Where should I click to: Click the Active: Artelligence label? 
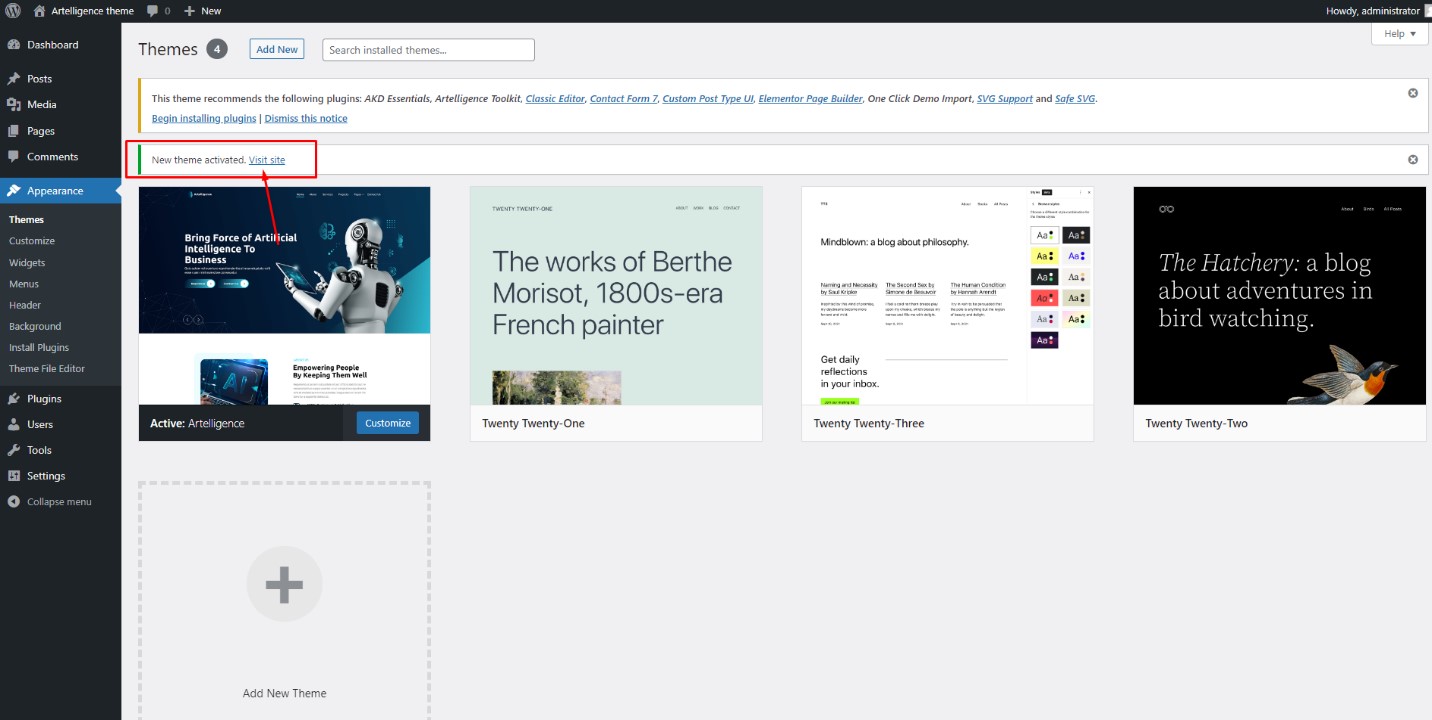[197, 423]
